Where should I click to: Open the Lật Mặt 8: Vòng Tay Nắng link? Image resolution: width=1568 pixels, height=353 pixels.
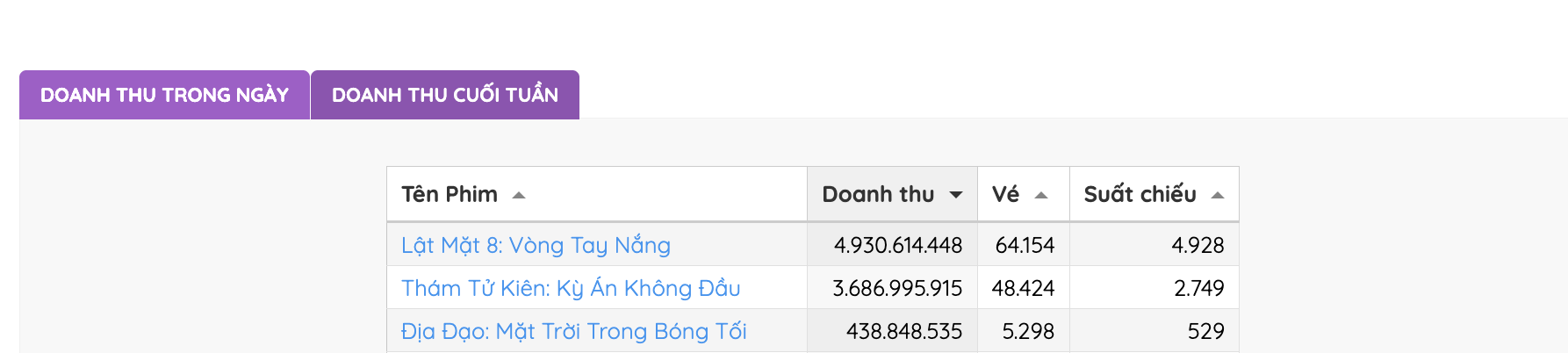536,245
